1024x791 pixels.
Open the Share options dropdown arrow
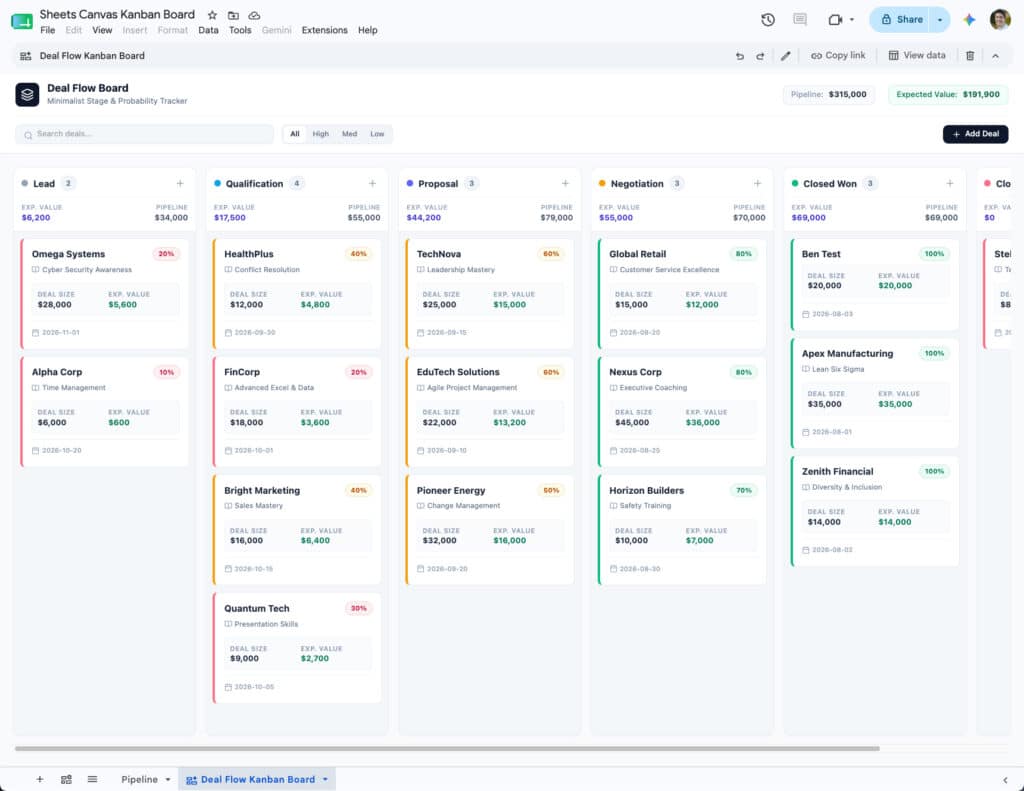tap(940, 20)
